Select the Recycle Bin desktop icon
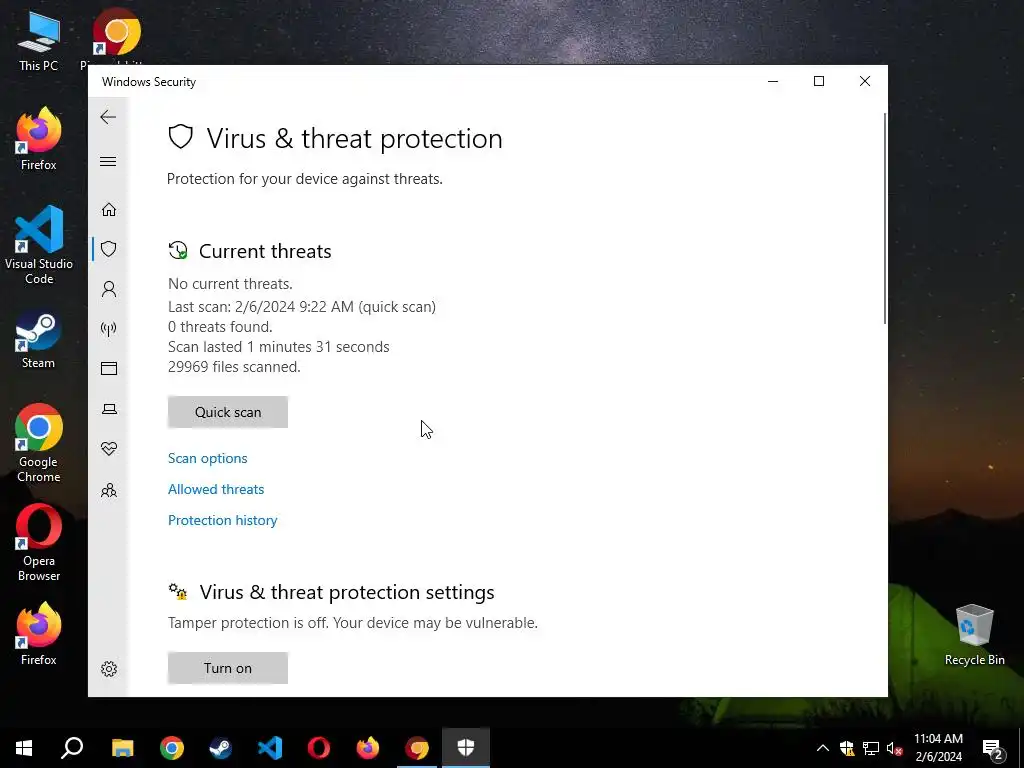Screen dimensions: 1024x768 coord(974,635)
